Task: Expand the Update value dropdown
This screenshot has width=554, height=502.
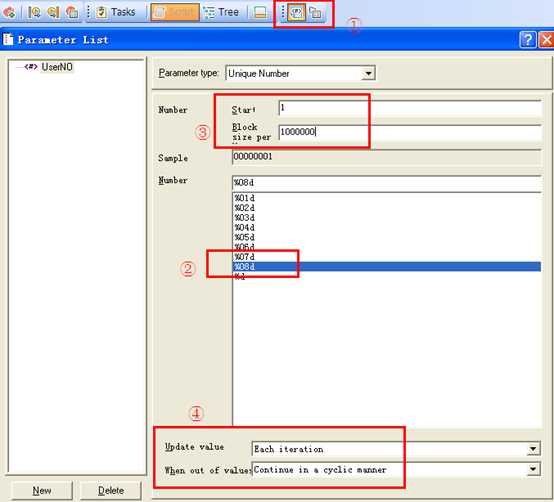Action: pyautogui.click(x=396, y=449)
